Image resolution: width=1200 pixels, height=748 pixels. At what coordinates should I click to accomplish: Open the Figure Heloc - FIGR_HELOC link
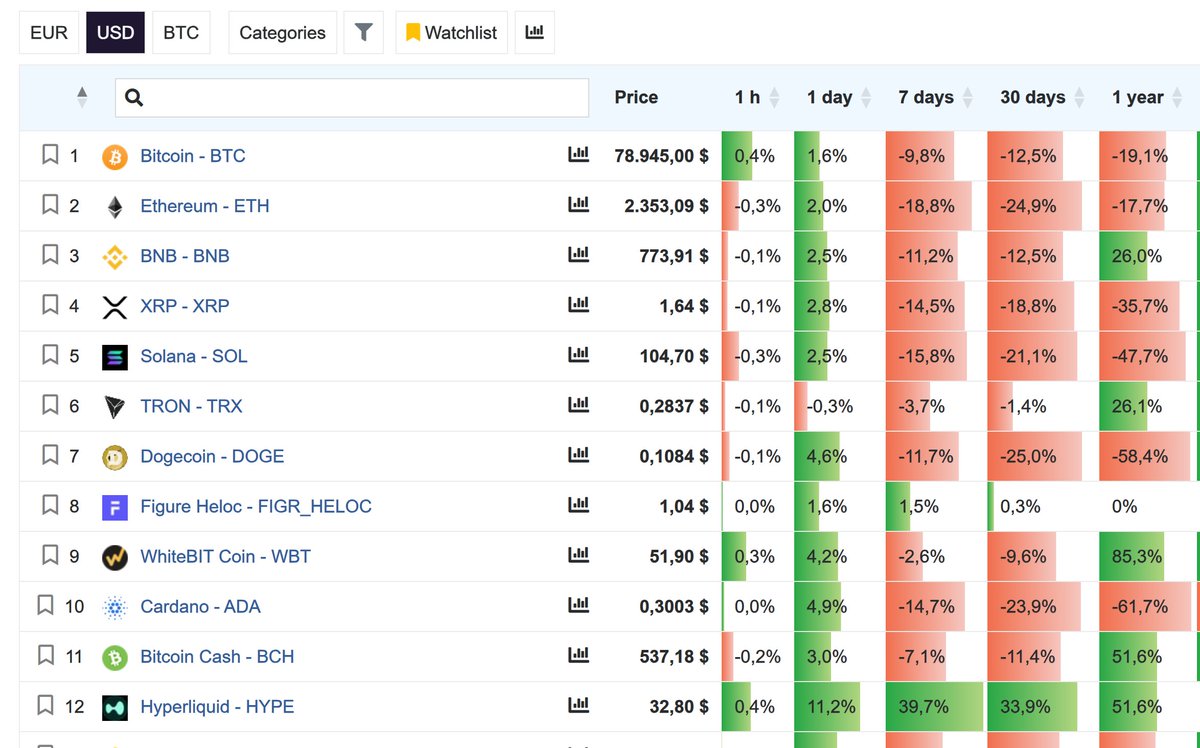coord(256,506)
